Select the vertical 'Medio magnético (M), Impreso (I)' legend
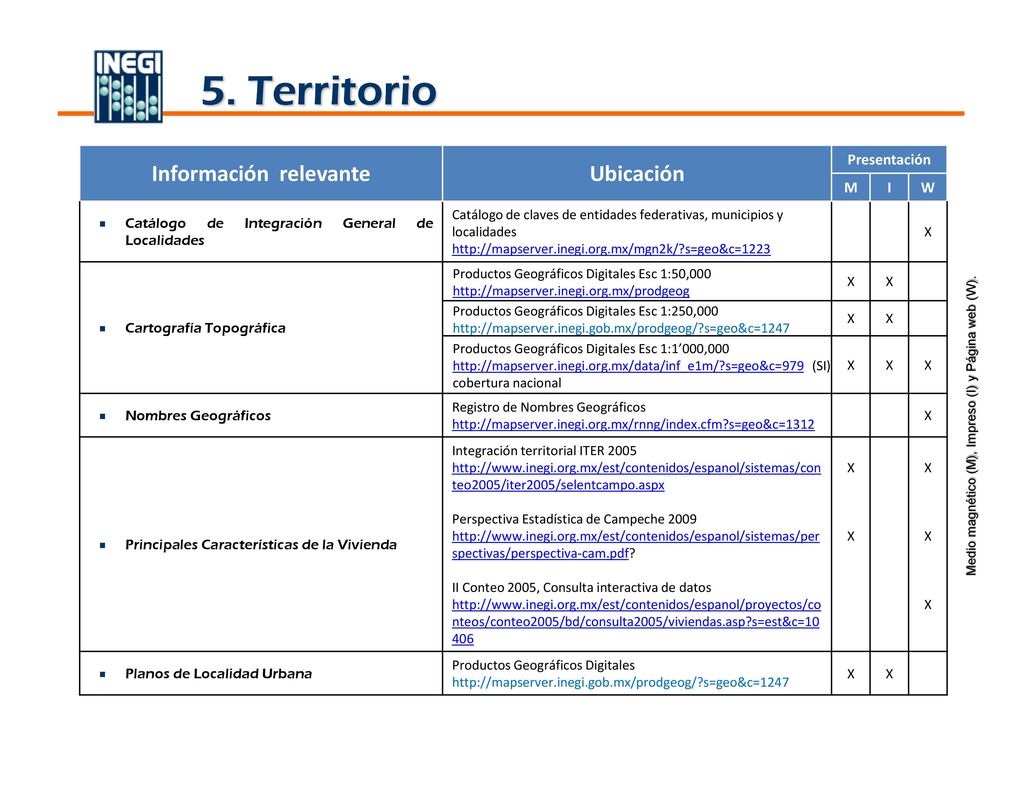This screenshot has height=793, width=1024. [971, 426]
